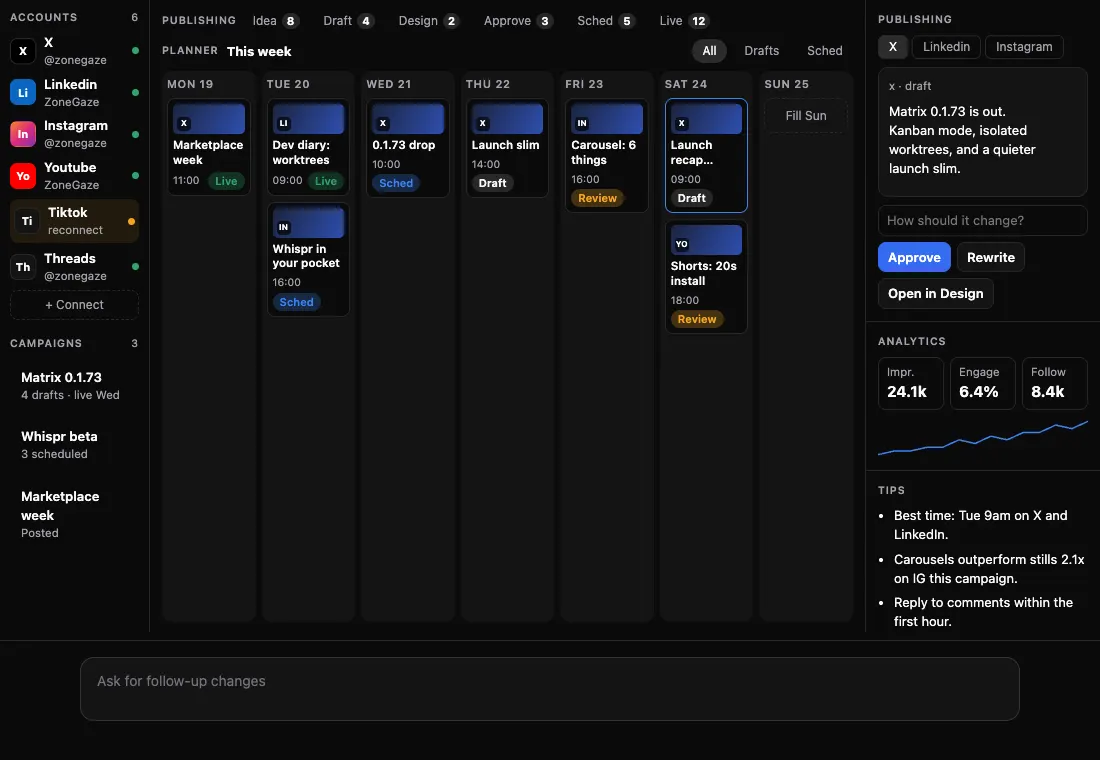Click X badge on 0.1.73 drop card

383,123
